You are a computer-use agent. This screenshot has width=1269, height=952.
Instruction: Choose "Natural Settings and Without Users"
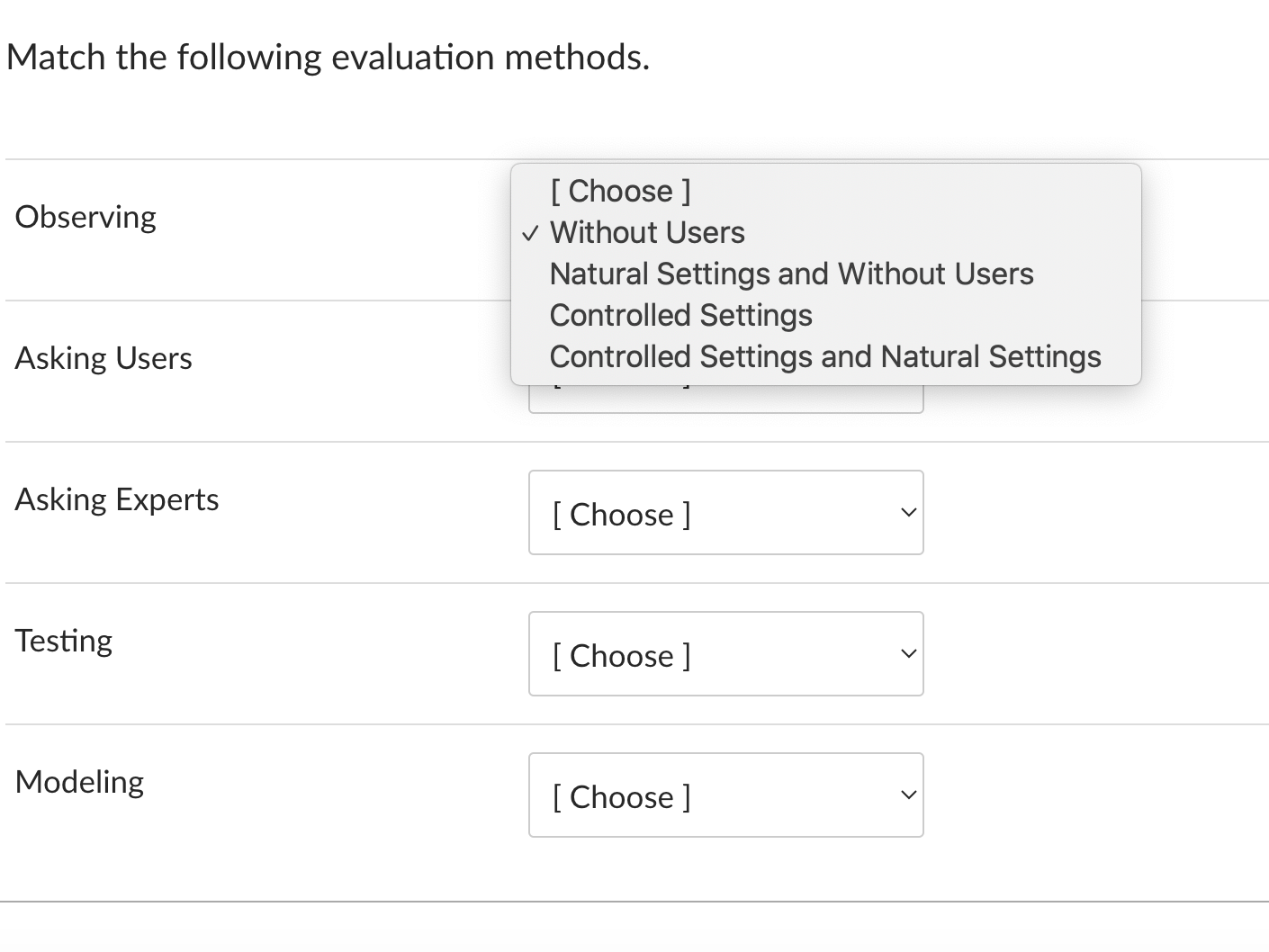pos(791,274)
